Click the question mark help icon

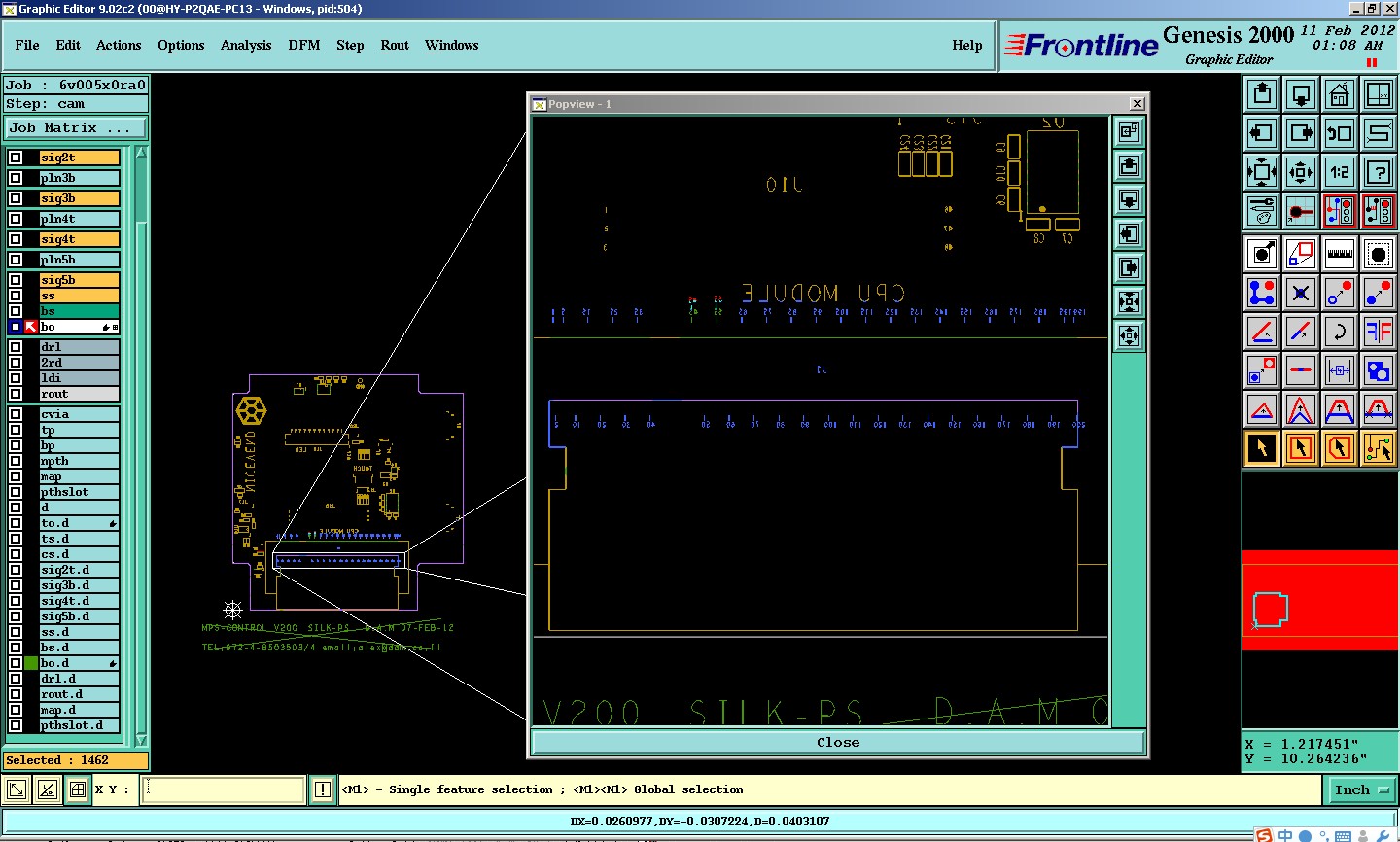click(1379, 172)
